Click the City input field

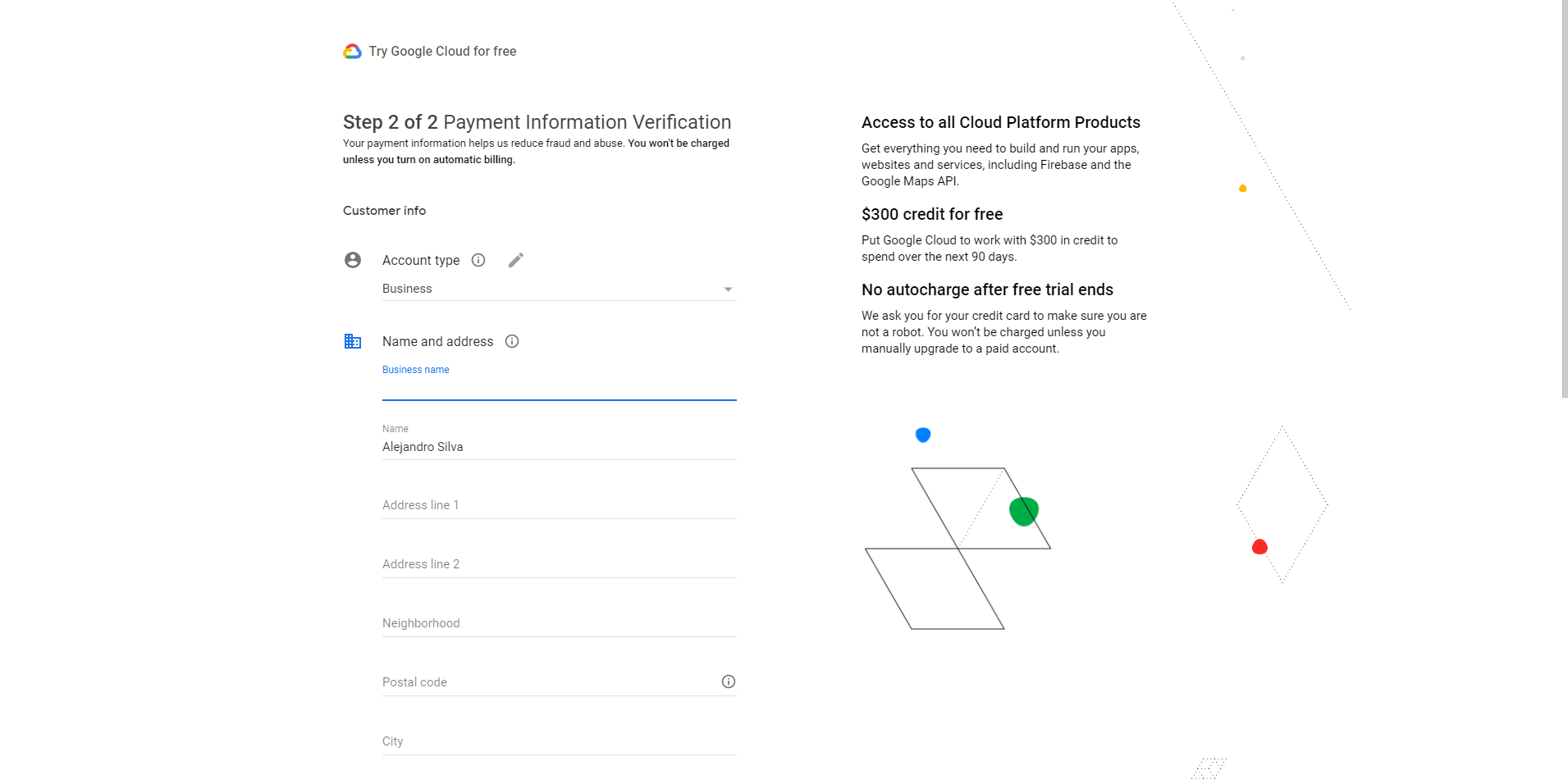tap(558, 741)
